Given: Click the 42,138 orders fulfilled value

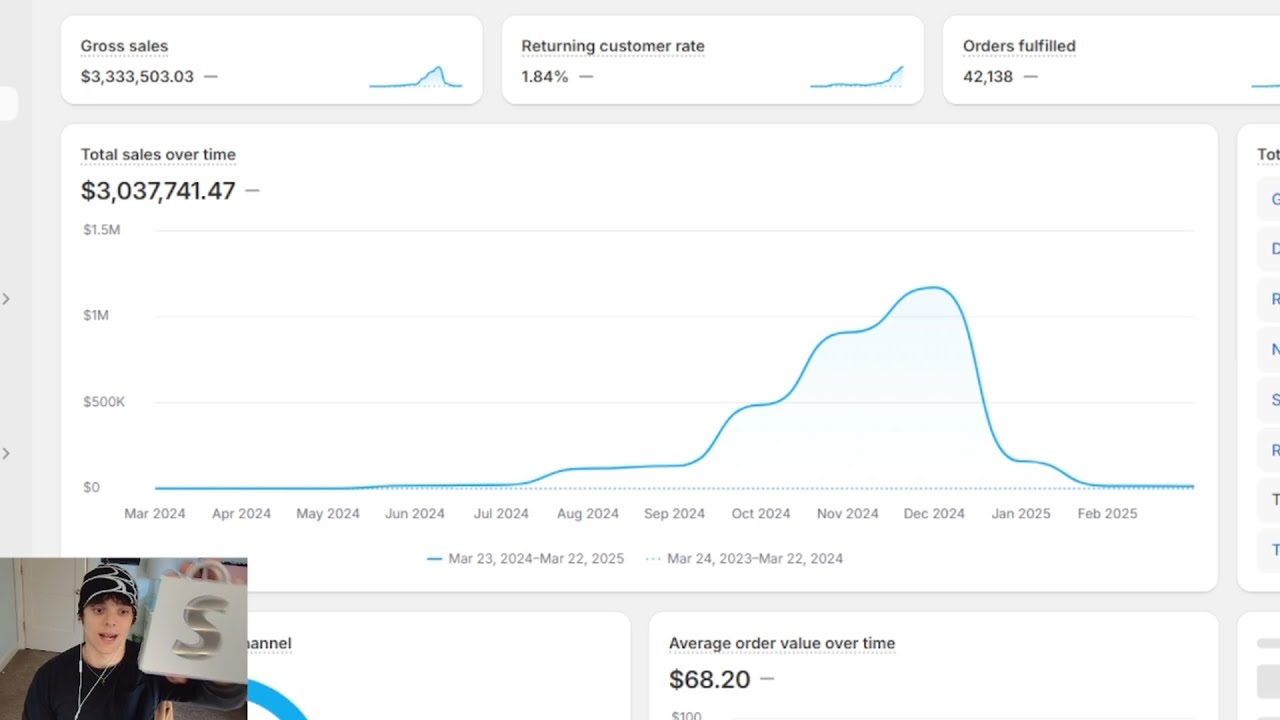Looking at the screenshot, I should [x=988, y=76].
